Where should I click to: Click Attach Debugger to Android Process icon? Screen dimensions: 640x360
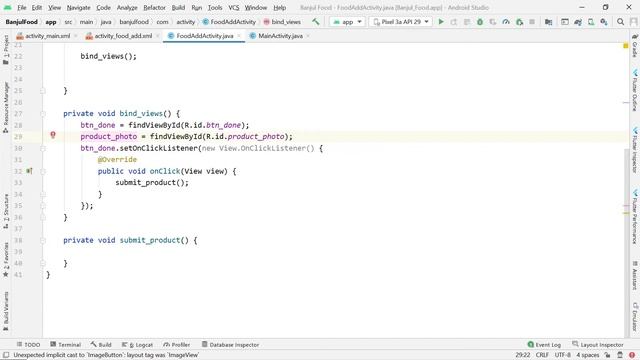(519, 22)
